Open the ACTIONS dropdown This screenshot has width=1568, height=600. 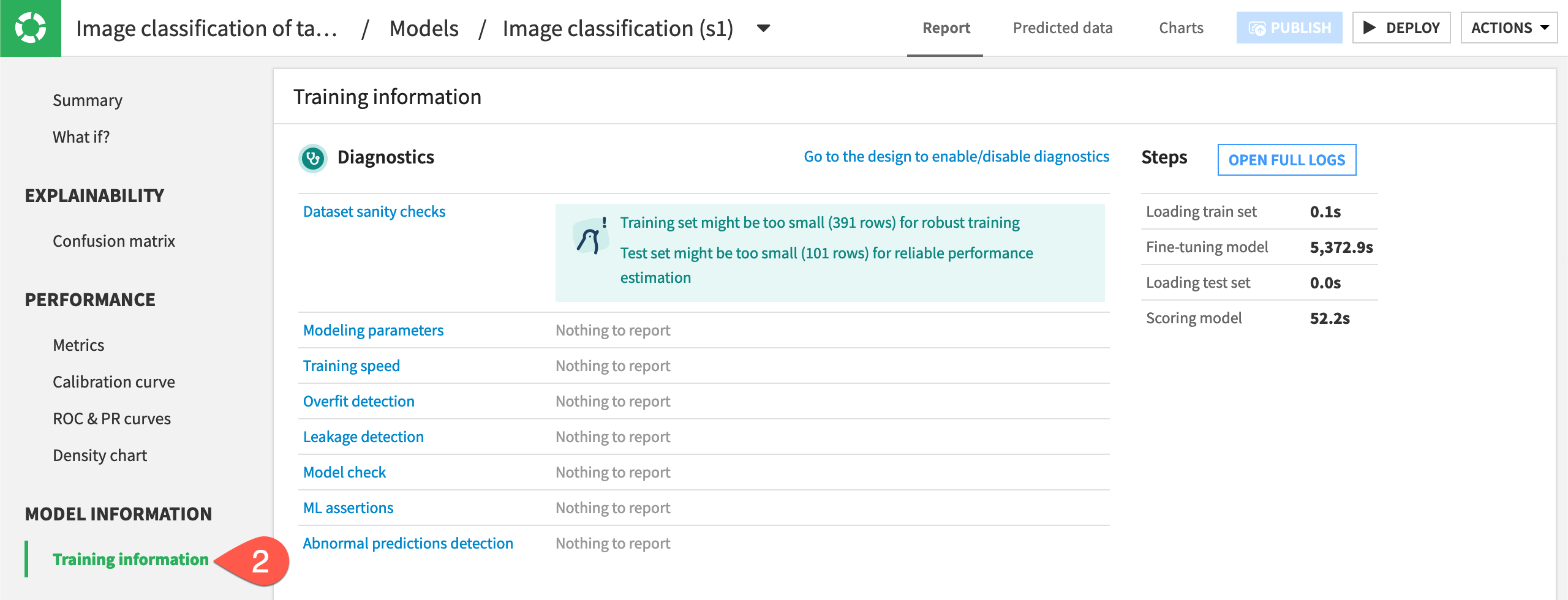click(1510, 27)
